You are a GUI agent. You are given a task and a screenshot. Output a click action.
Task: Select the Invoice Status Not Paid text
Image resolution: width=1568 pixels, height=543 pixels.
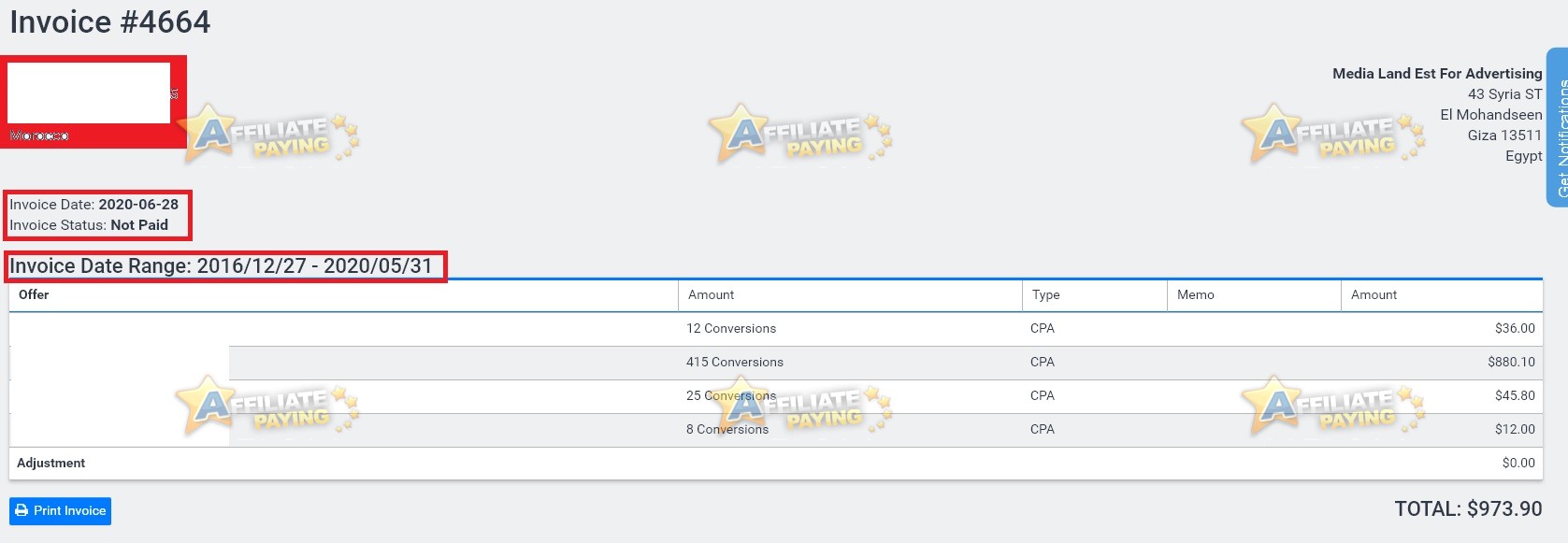coord(89,225)
